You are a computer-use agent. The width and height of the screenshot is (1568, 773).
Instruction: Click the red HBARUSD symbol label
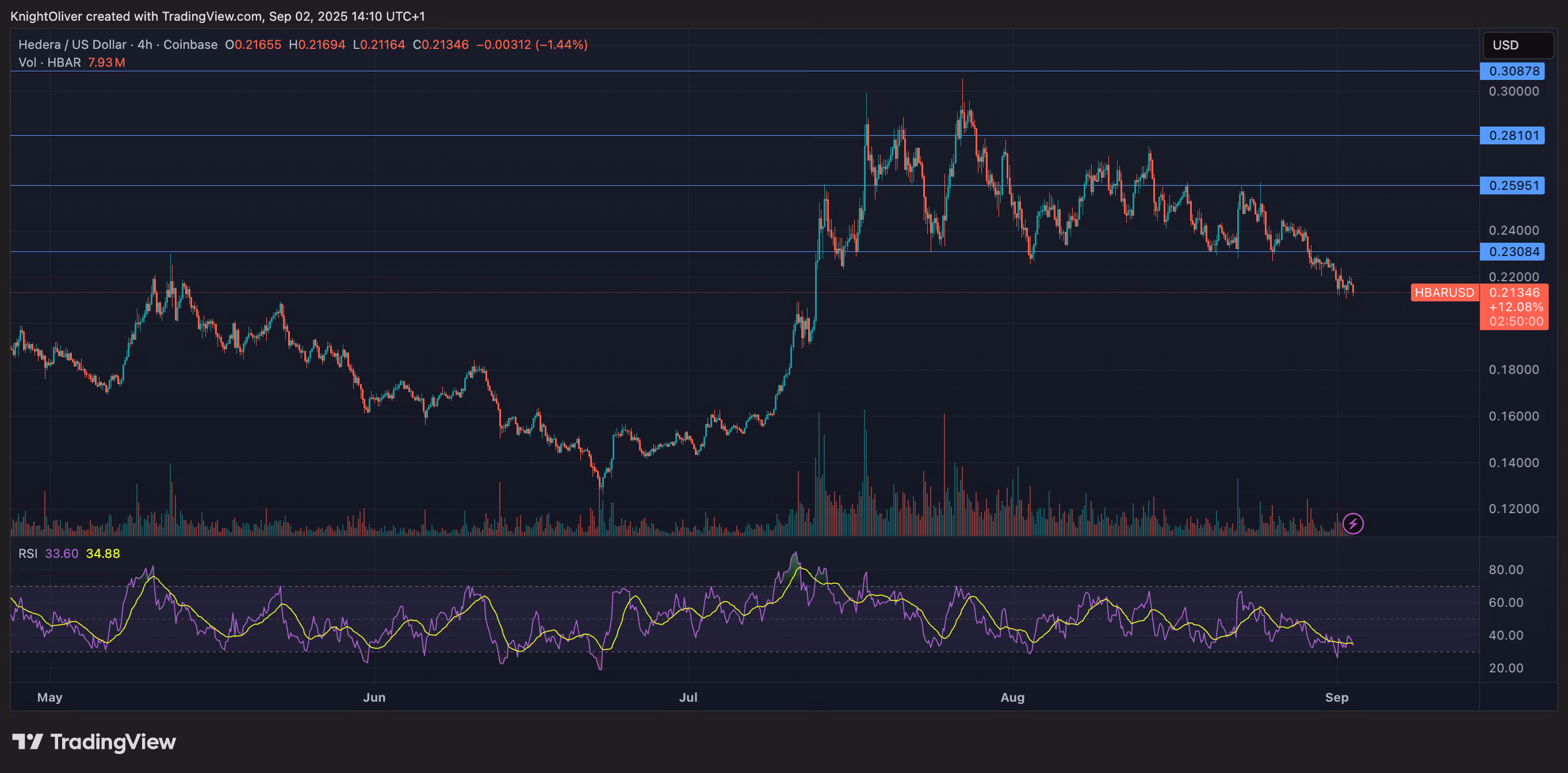pyautogui.click(x=1444, y=293)
